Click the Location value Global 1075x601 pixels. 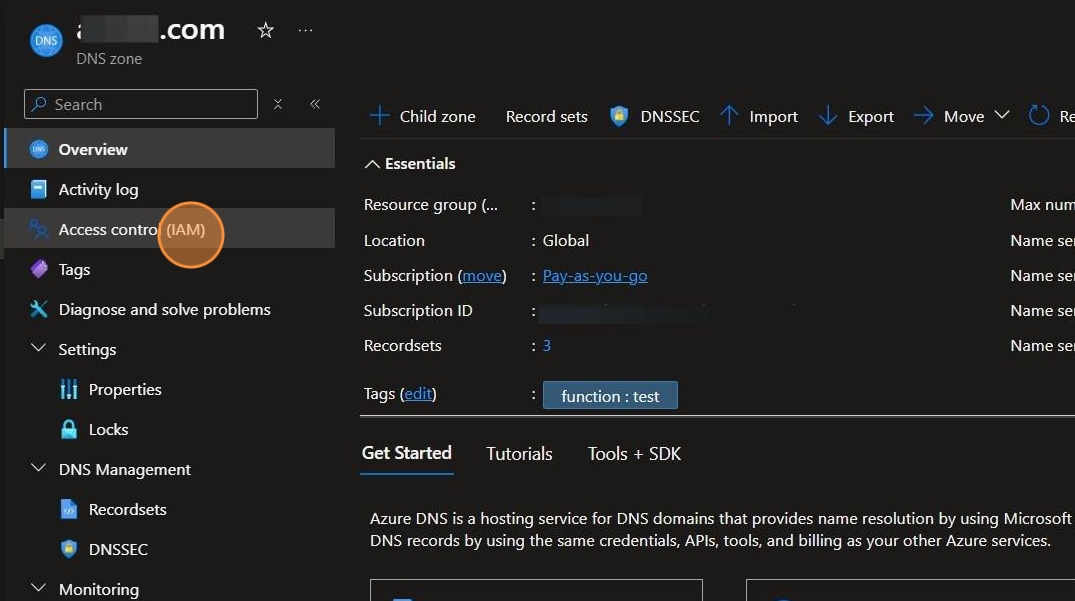(566, 241)
